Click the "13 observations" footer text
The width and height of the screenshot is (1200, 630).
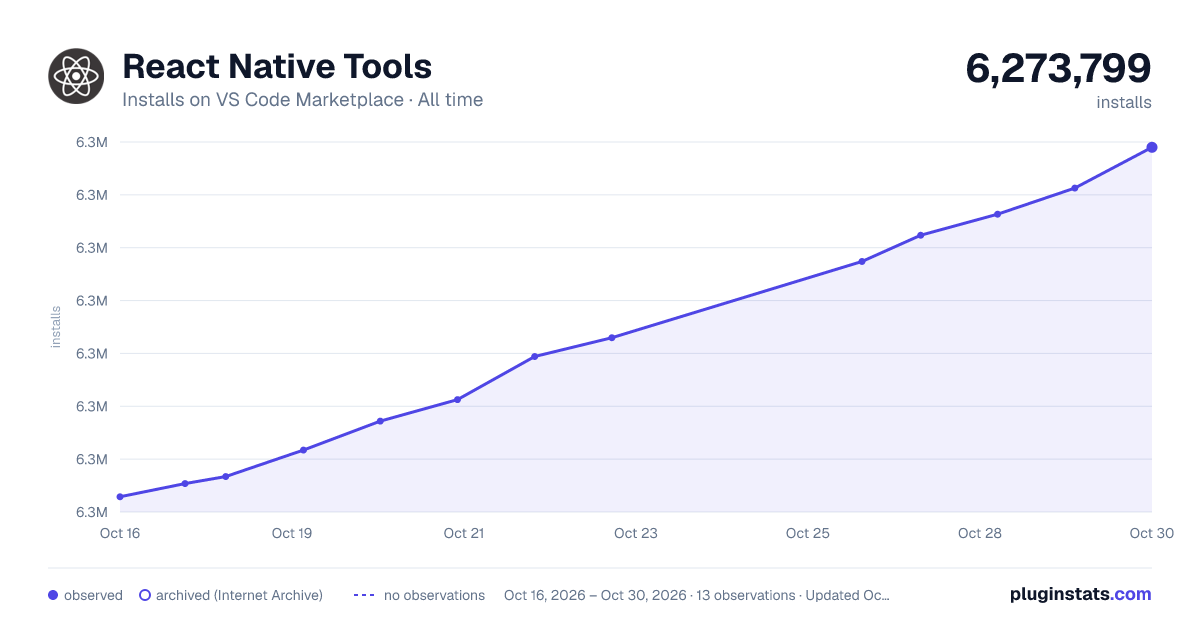745,595
